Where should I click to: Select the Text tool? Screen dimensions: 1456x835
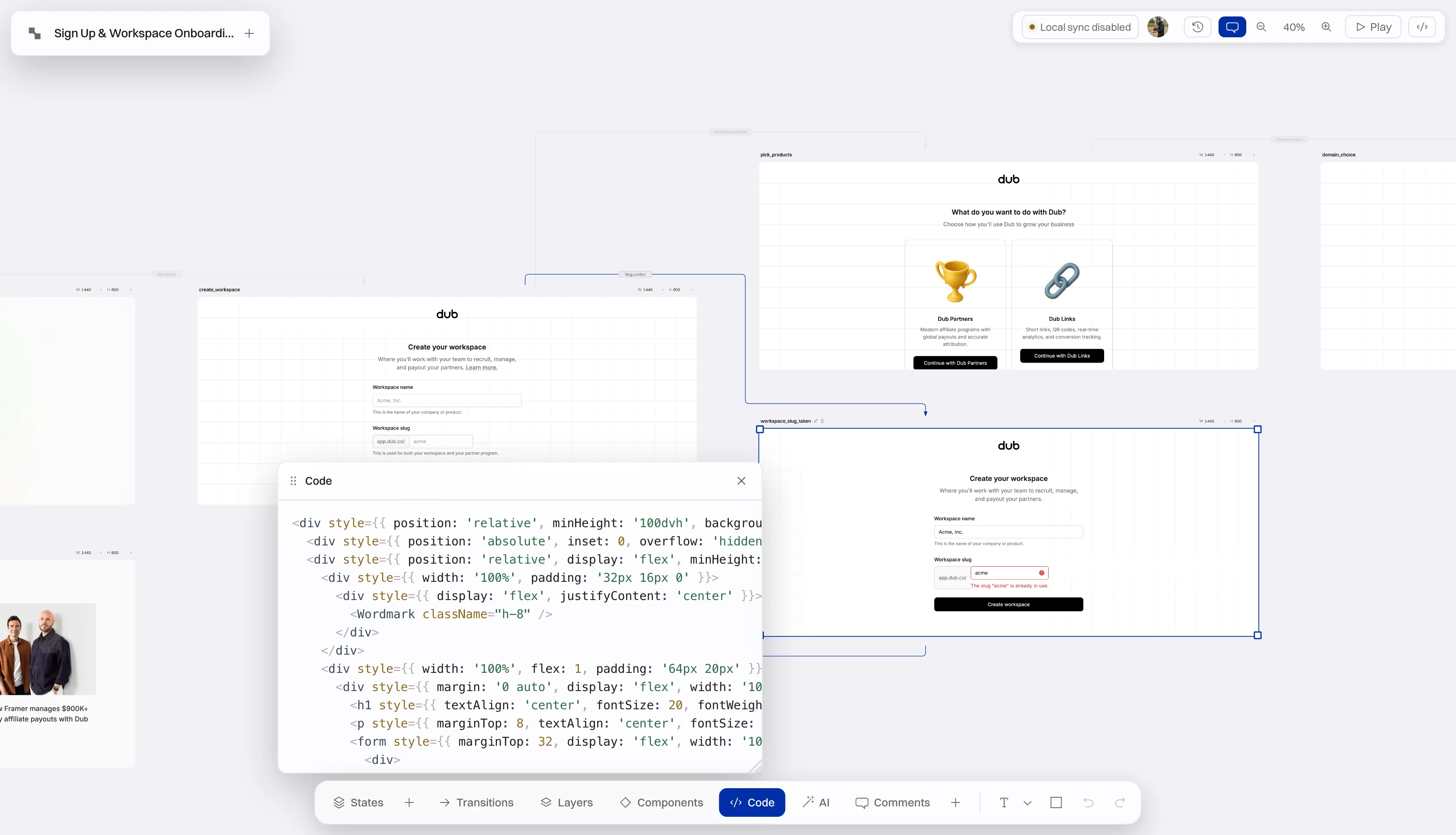tap(1004, 802)
